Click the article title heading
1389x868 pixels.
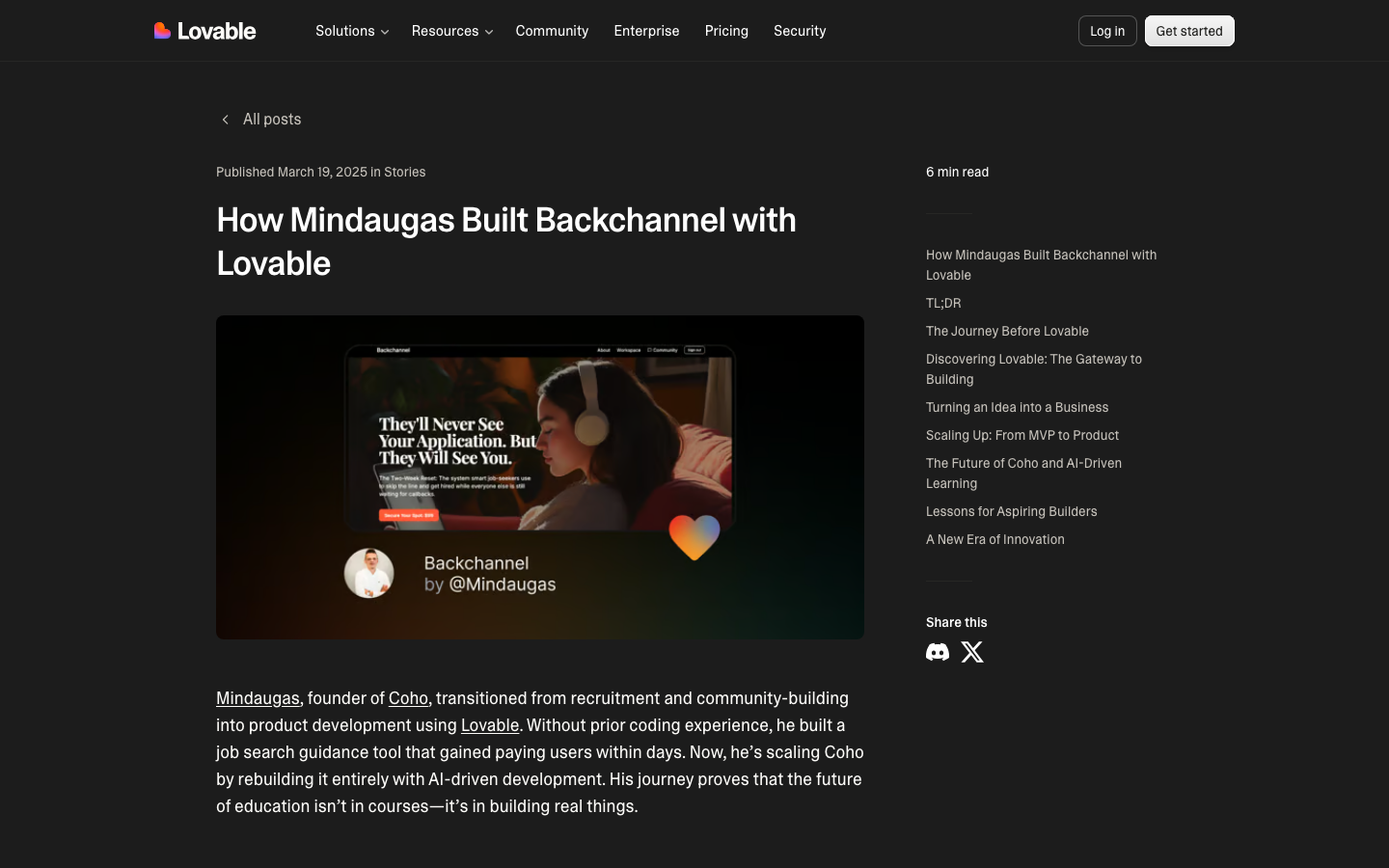click(x=506, y=241)
